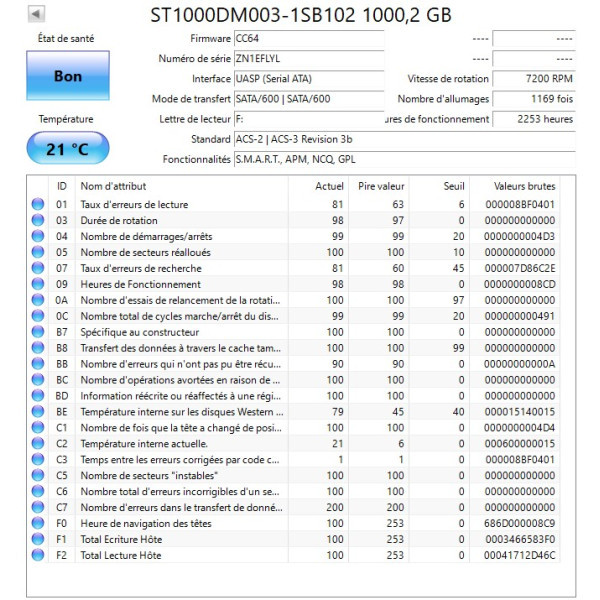Click the Seuil column header
This screenshot has height=600, width=600.
click(439, 186)
